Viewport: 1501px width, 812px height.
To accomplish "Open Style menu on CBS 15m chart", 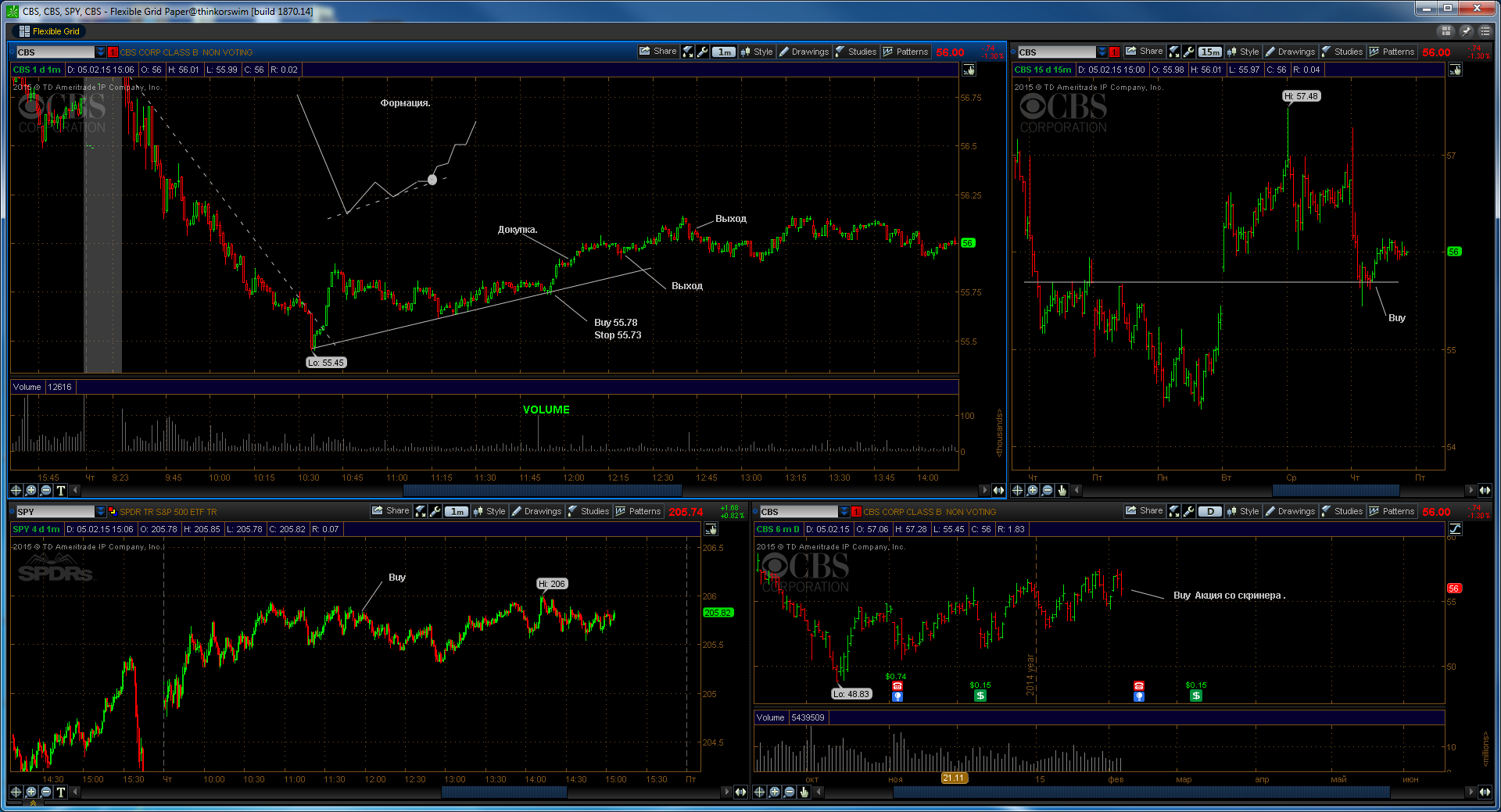I will [1243, 52].
